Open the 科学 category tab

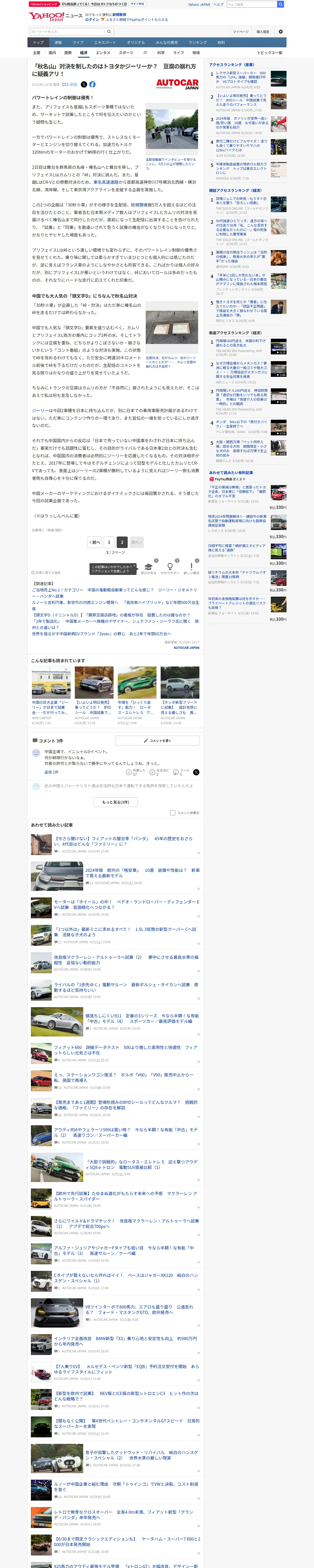click(x=161, y=53)
